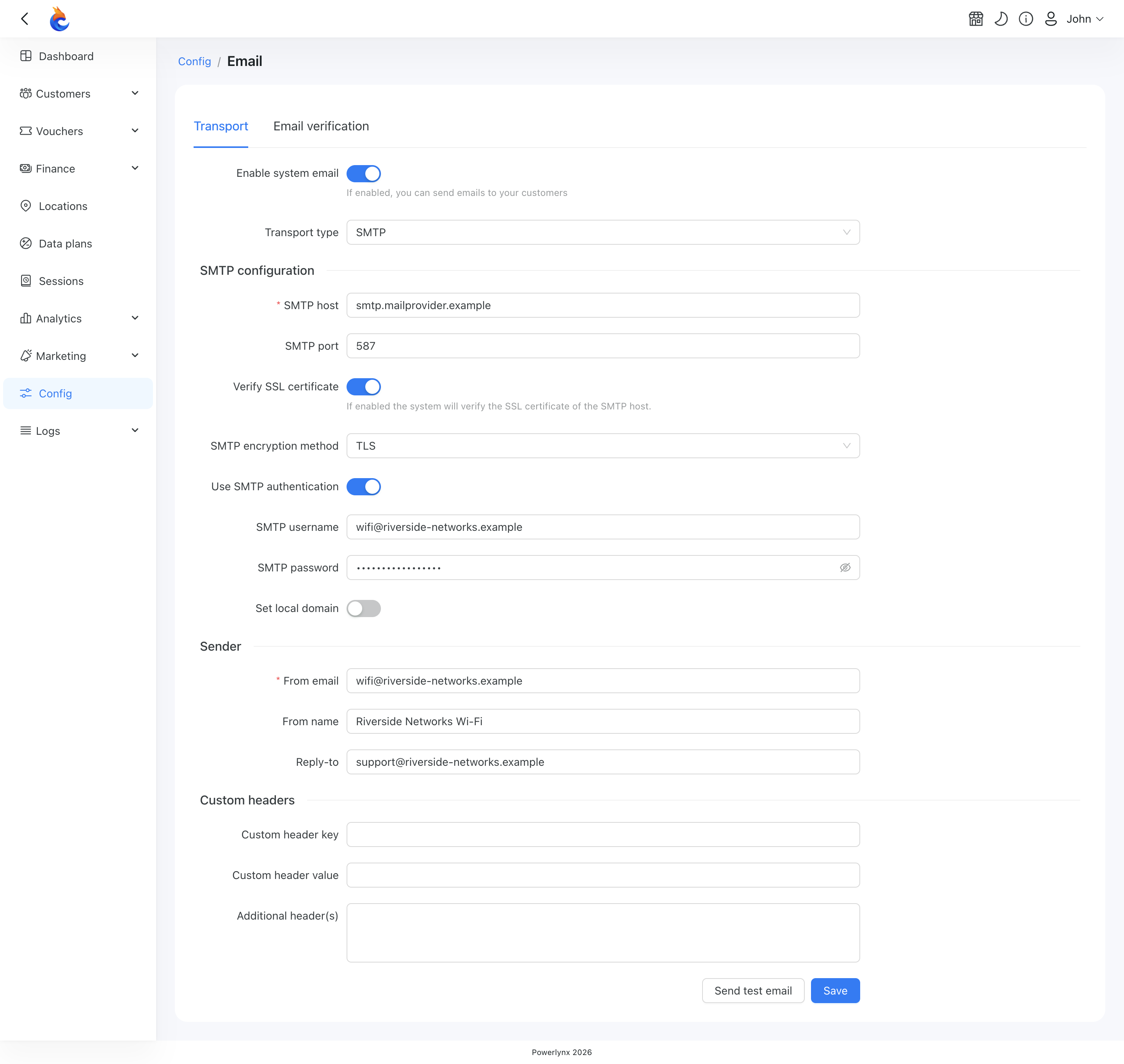Expand the Logs menu chevron
The height and width of the screenshot is (1064, 1124).
[x=135, y=431]
